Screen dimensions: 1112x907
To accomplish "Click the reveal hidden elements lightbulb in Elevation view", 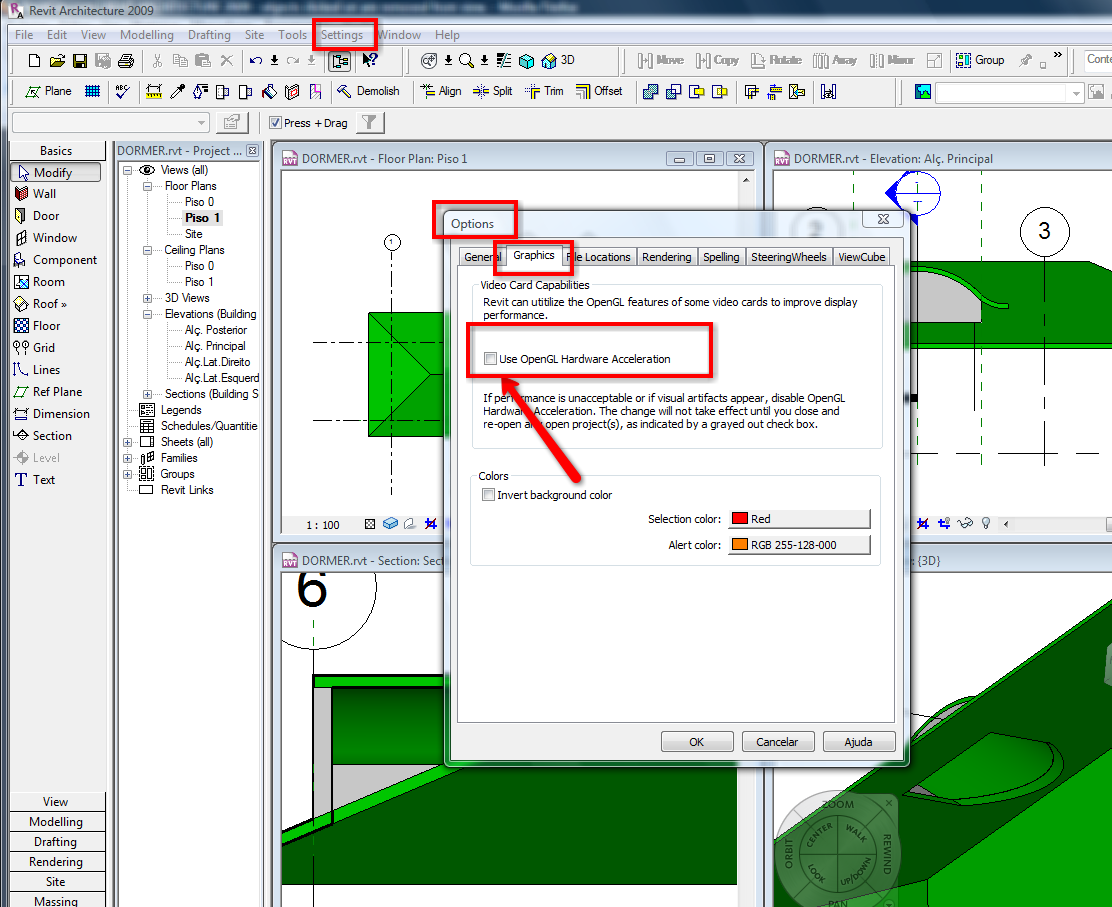I will pos(986,523).
